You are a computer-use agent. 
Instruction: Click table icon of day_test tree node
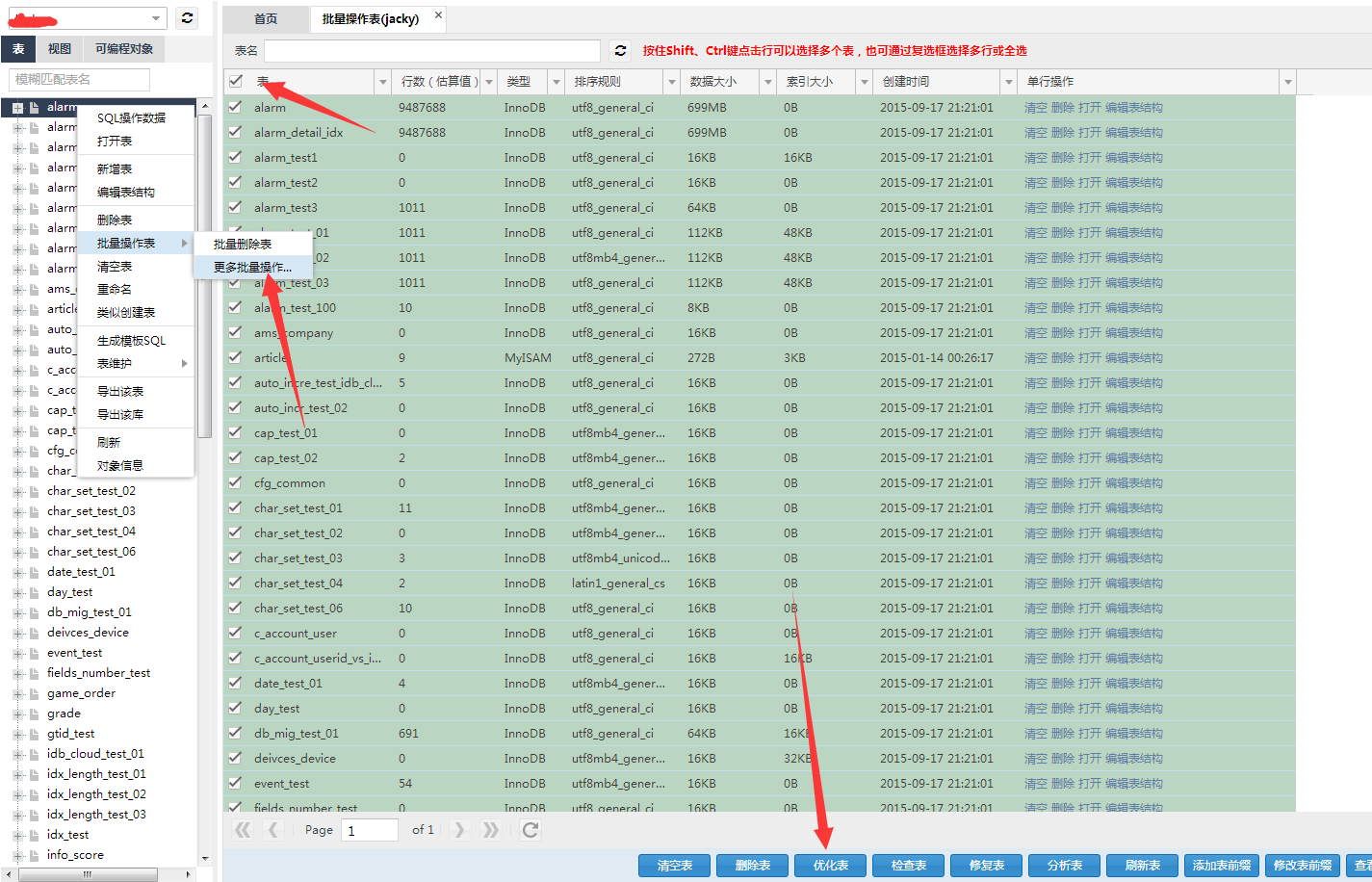[x=35, y=592]
